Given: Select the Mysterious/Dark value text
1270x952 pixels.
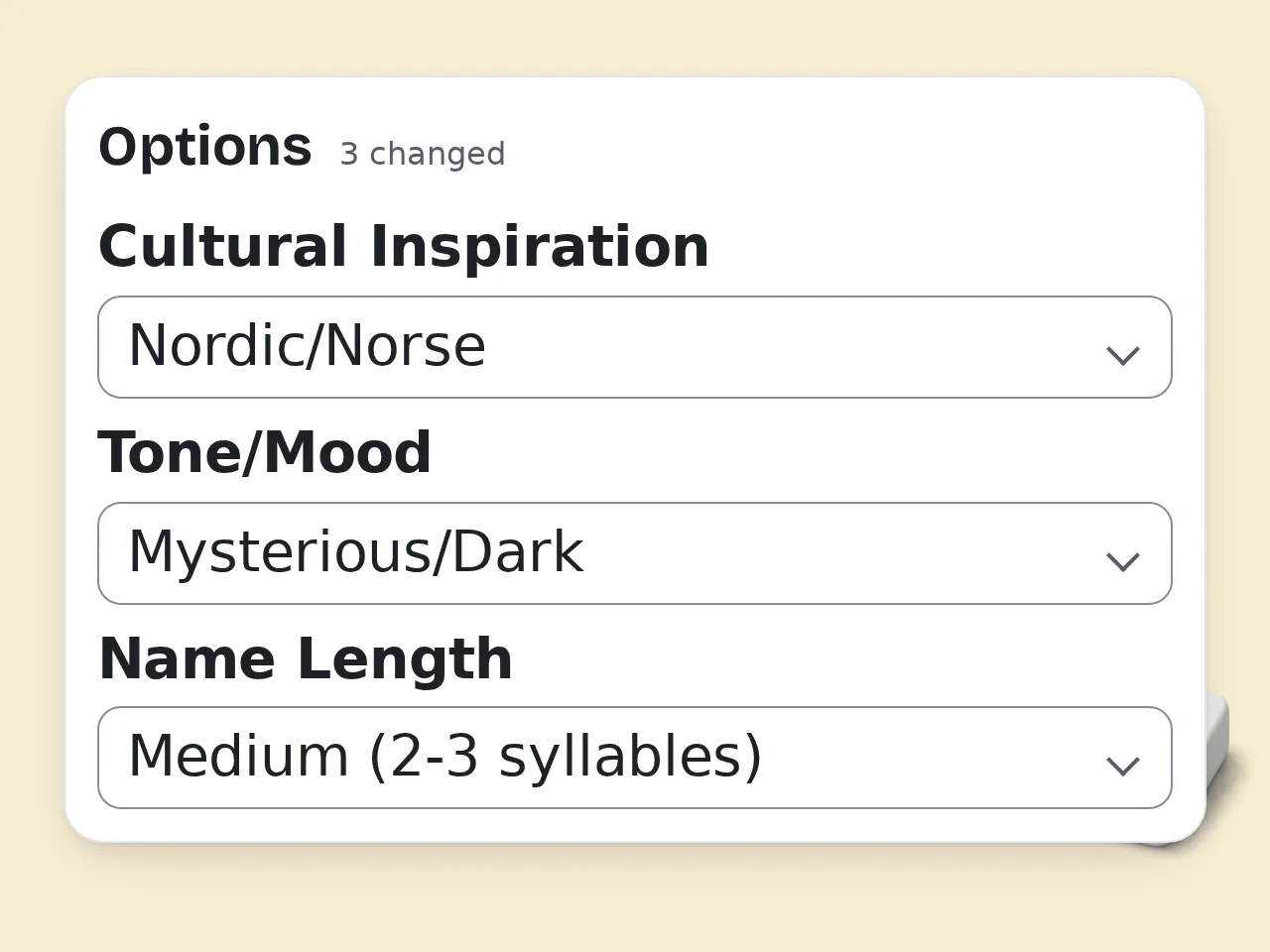Looking at the screenshot, I should coord(356,551).
